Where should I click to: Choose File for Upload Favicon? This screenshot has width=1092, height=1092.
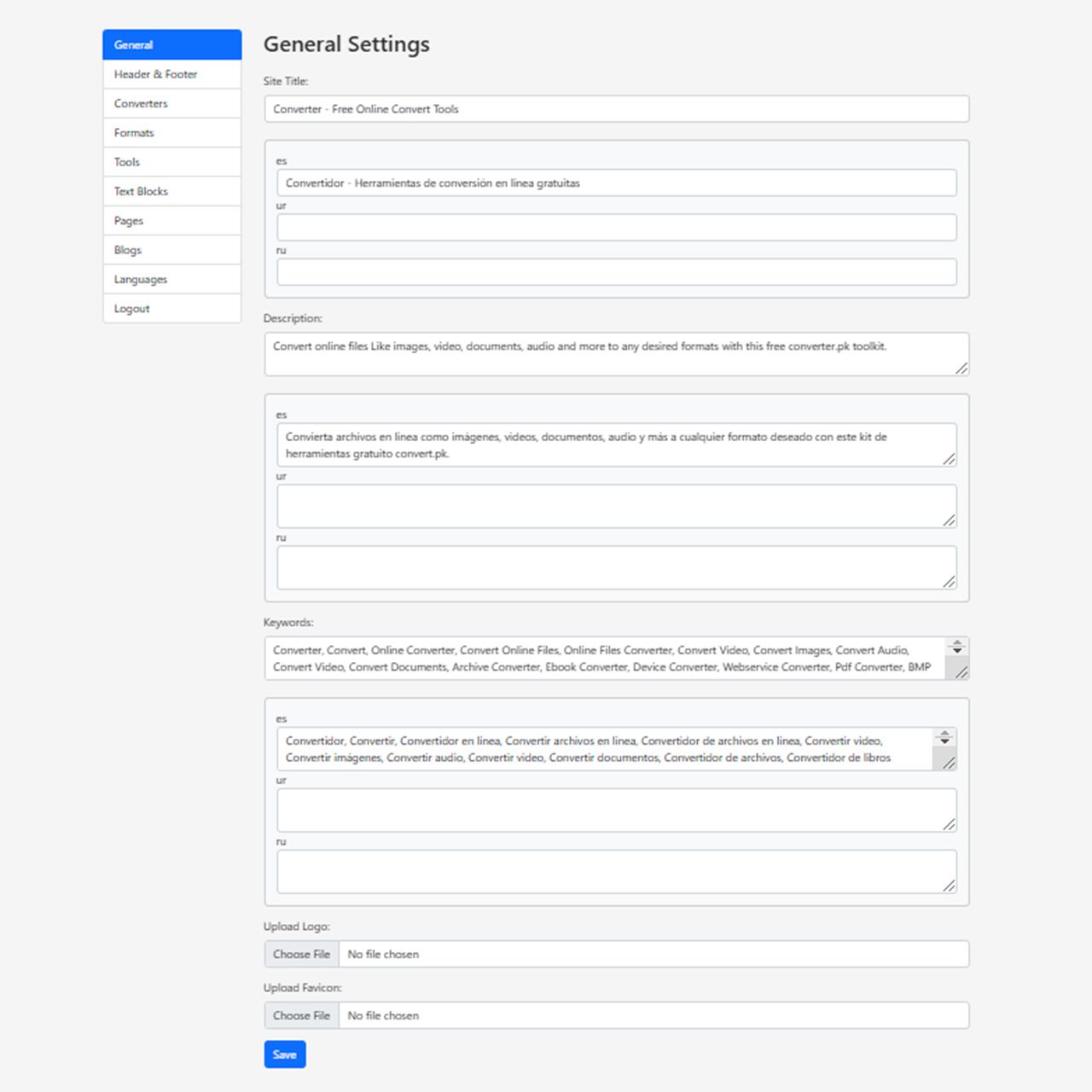point(301,1015)
